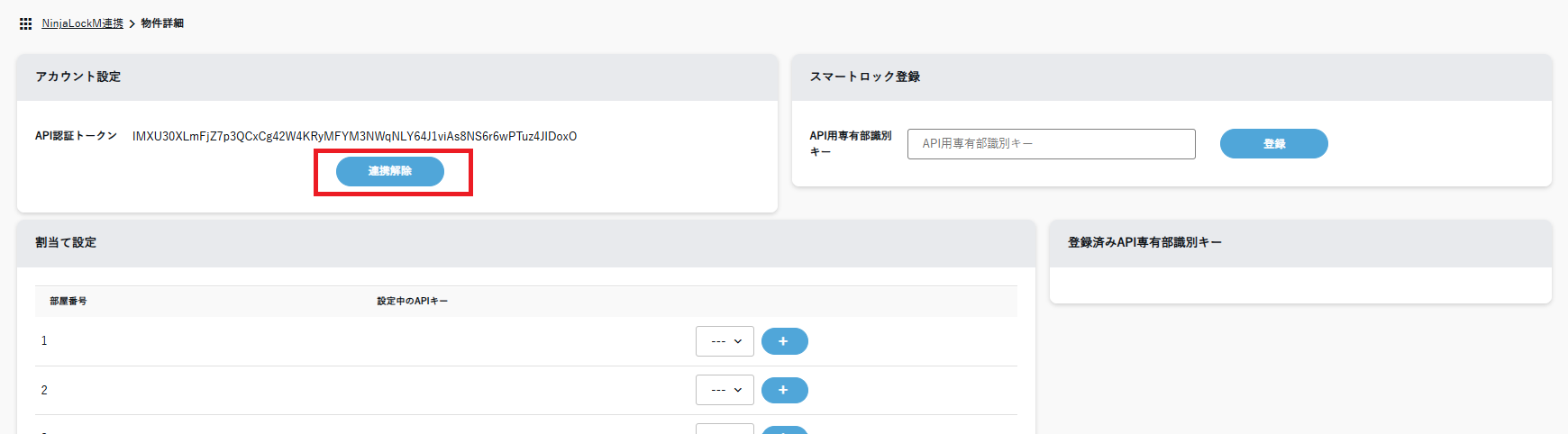Follow the NinjaLockM連携 breadcrumb link

82,23
